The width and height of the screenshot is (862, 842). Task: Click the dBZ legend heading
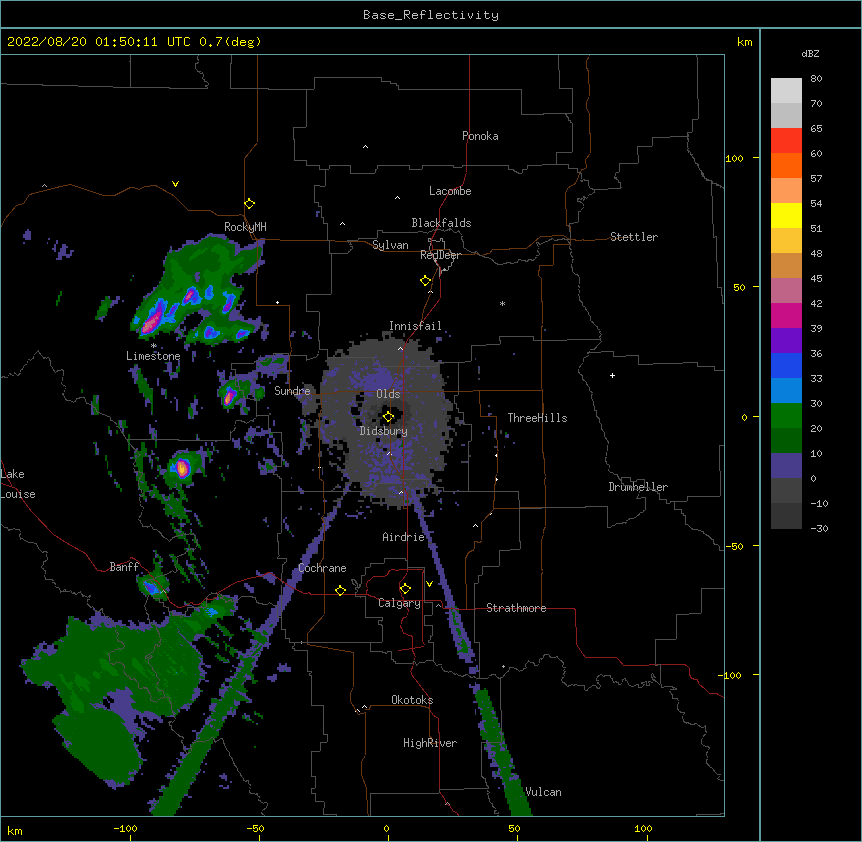(810, 53)
